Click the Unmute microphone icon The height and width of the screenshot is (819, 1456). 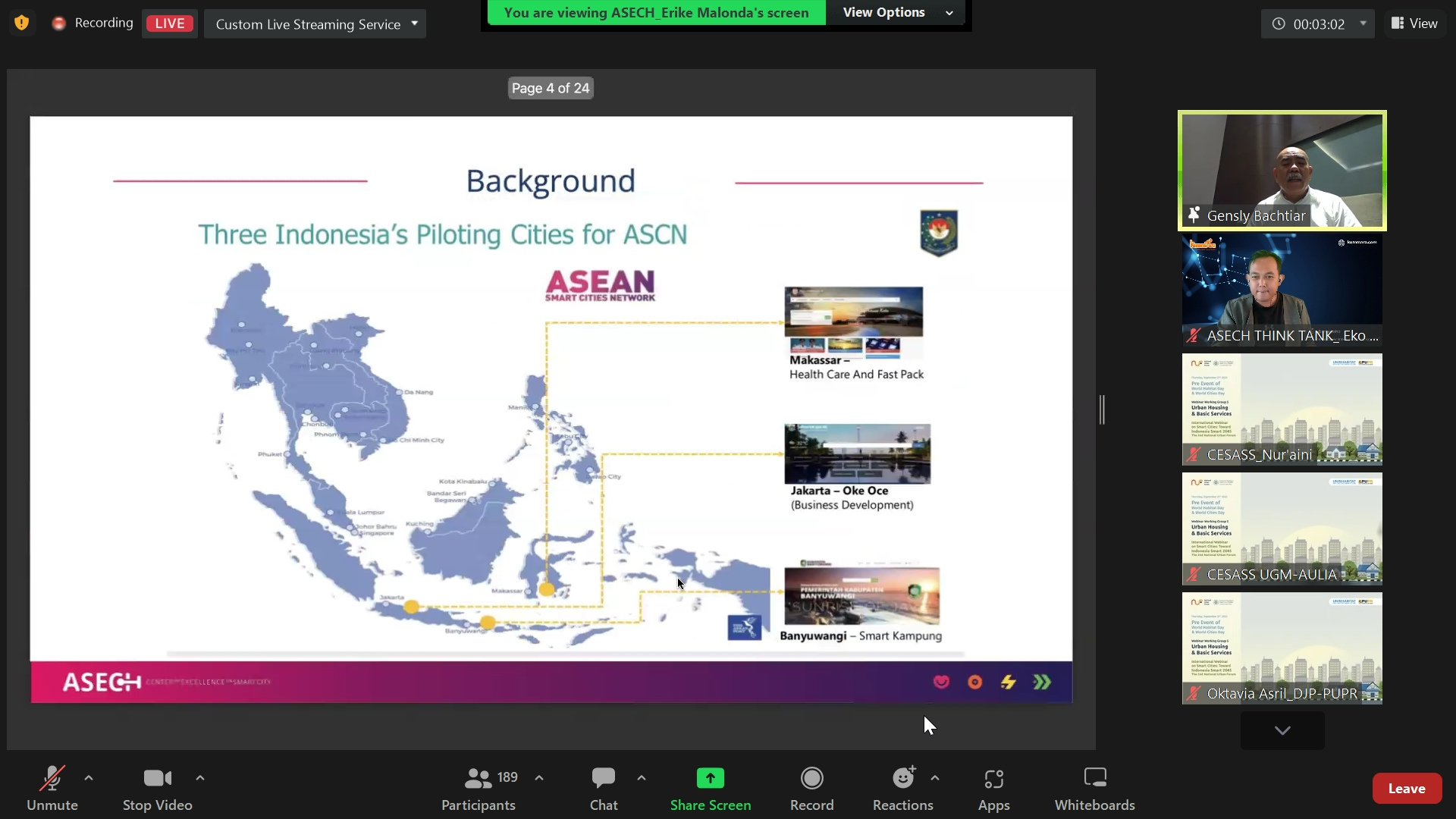coord(52,778)
